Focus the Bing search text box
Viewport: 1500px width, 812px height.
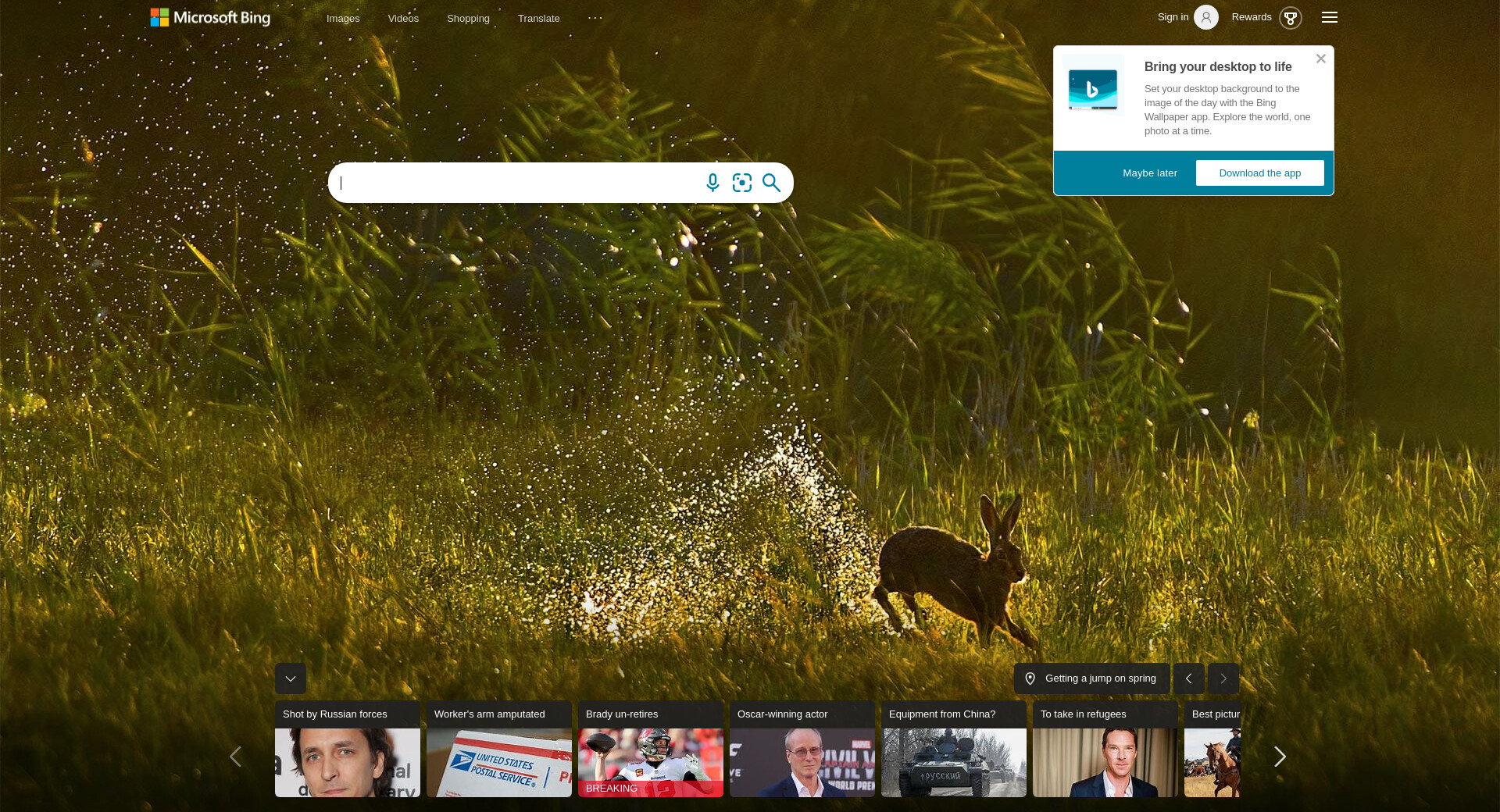coord(517,183)
